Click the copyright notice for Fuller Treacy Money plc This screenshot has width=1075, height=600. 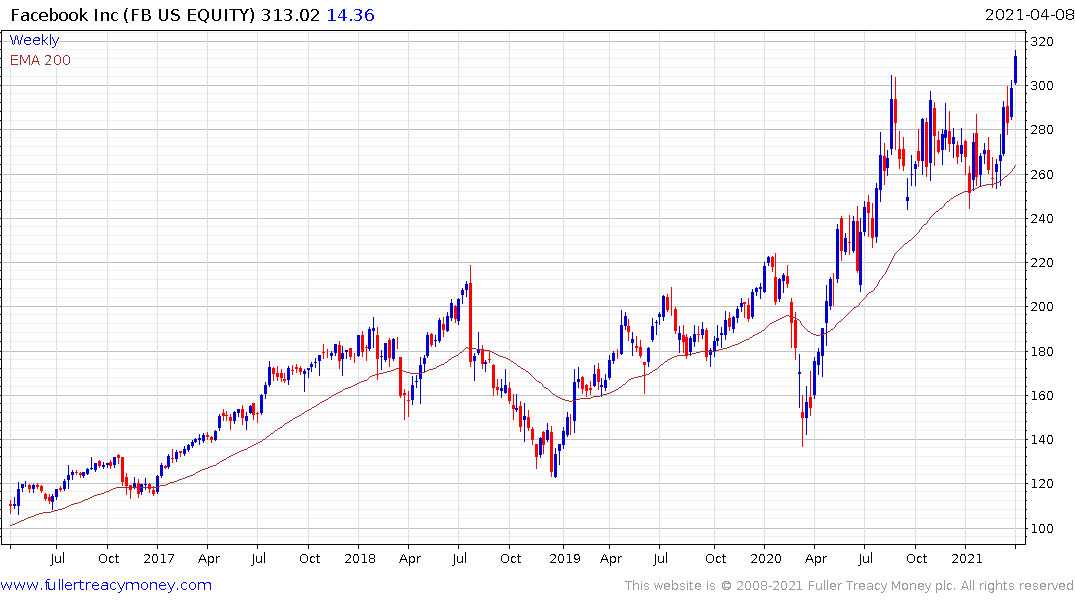(x=849, y=586)
